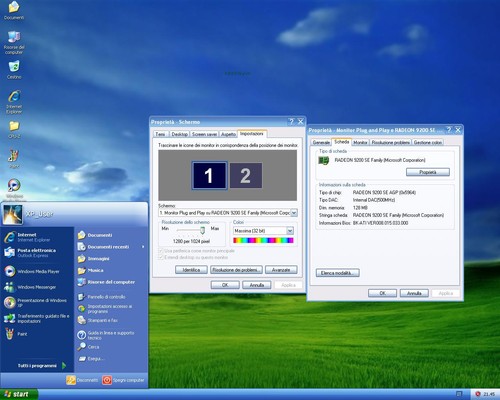This screenshot has width=500, height=400.
Task: Select the Cestino desktop icon
Action: pos(14,70)
